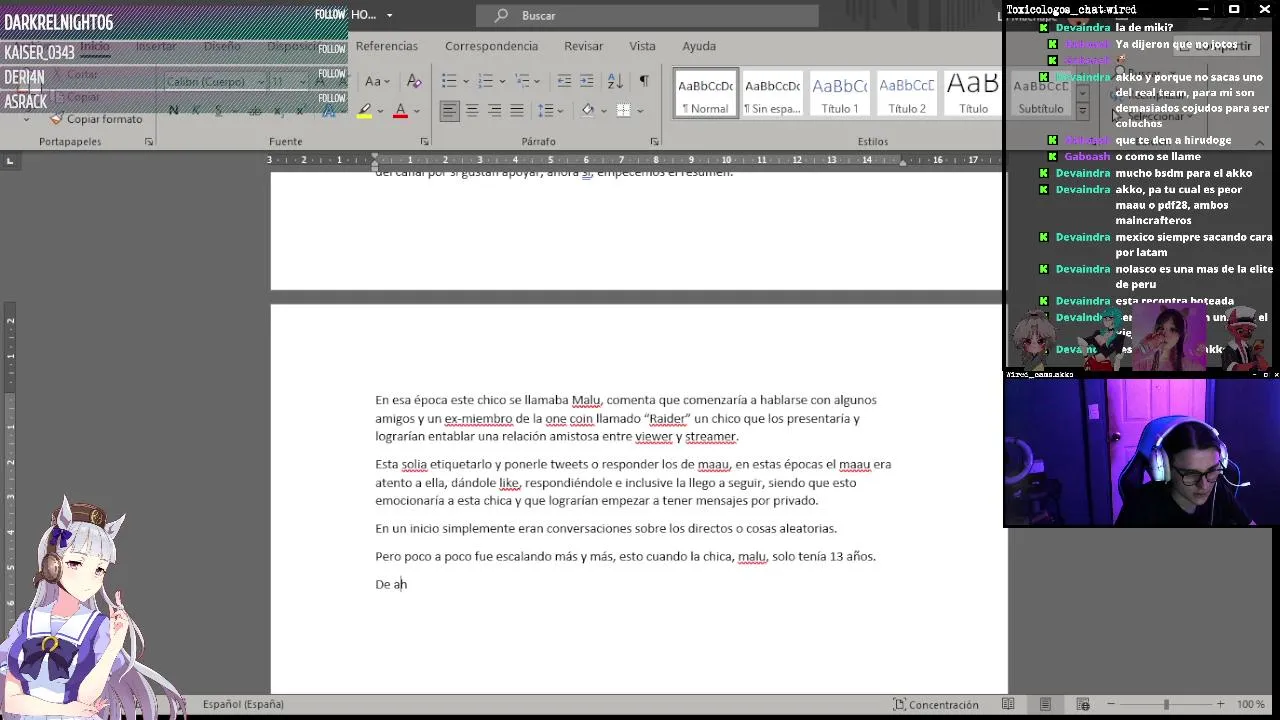Switch to read mode view
This screenshot has width=1280, height=720.
1009,704
